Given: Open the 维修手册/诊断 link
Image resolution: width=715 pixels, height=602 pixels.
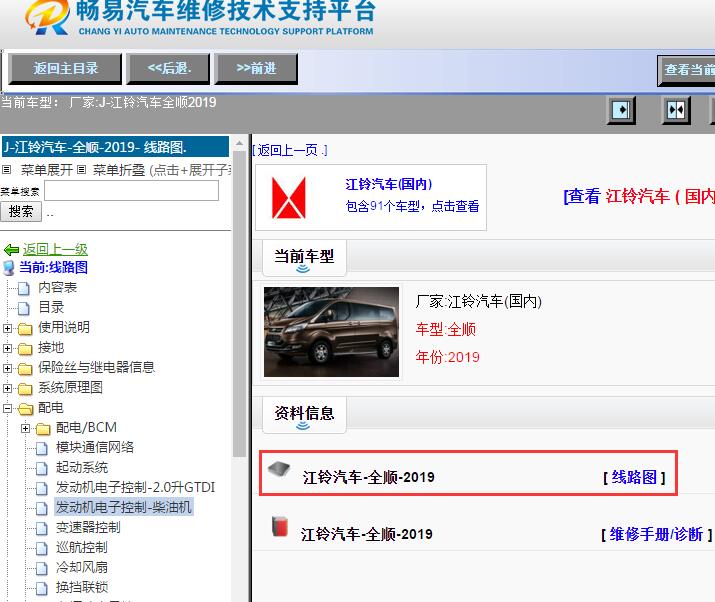Looking at the screenshot, I should pyautogui.click(x=656, y=534).
